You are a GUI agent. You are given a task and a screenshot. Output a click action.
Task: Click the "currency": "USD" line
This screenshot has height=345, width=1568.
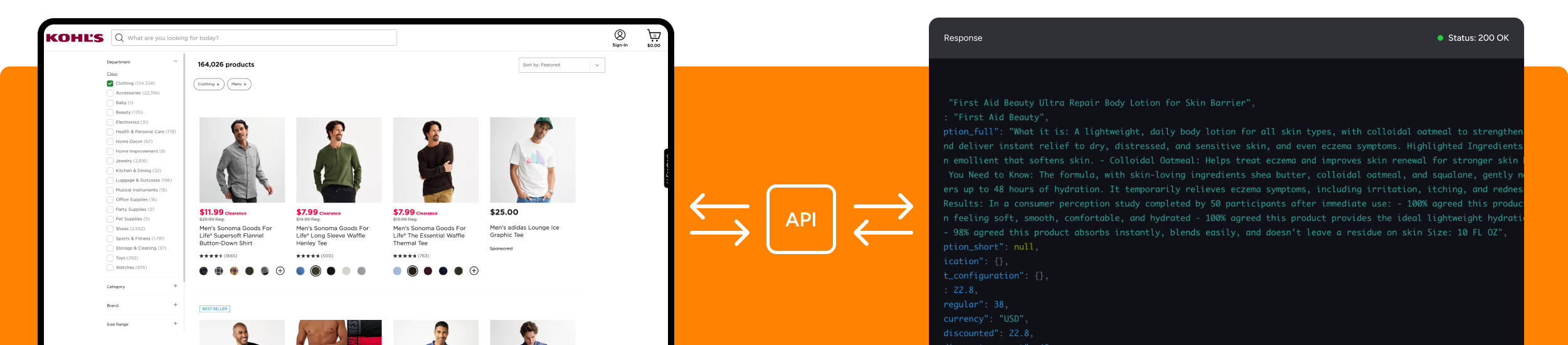(985, 319)
